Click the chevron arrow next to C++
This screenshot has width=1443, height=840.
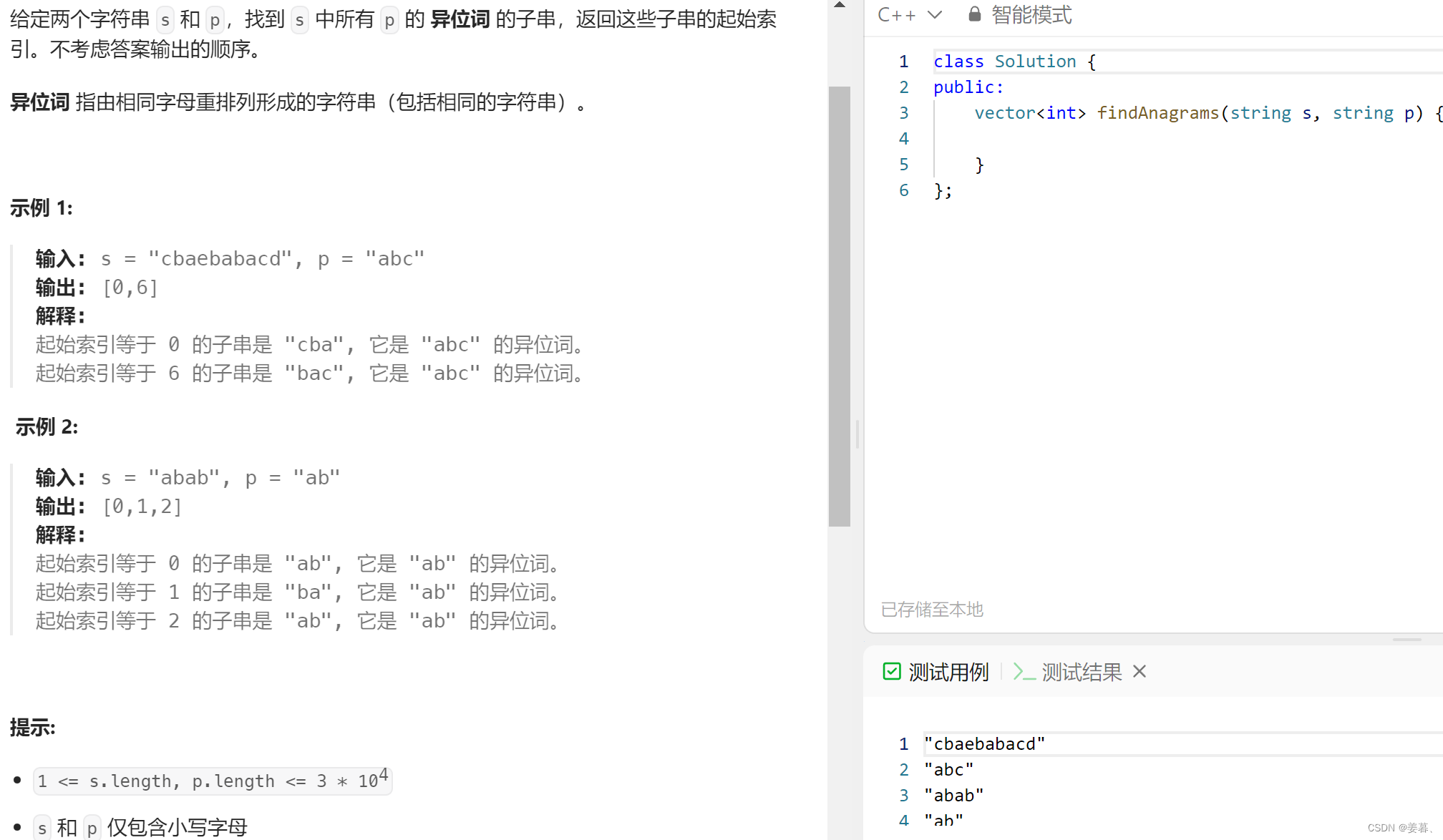click(935, 14)
